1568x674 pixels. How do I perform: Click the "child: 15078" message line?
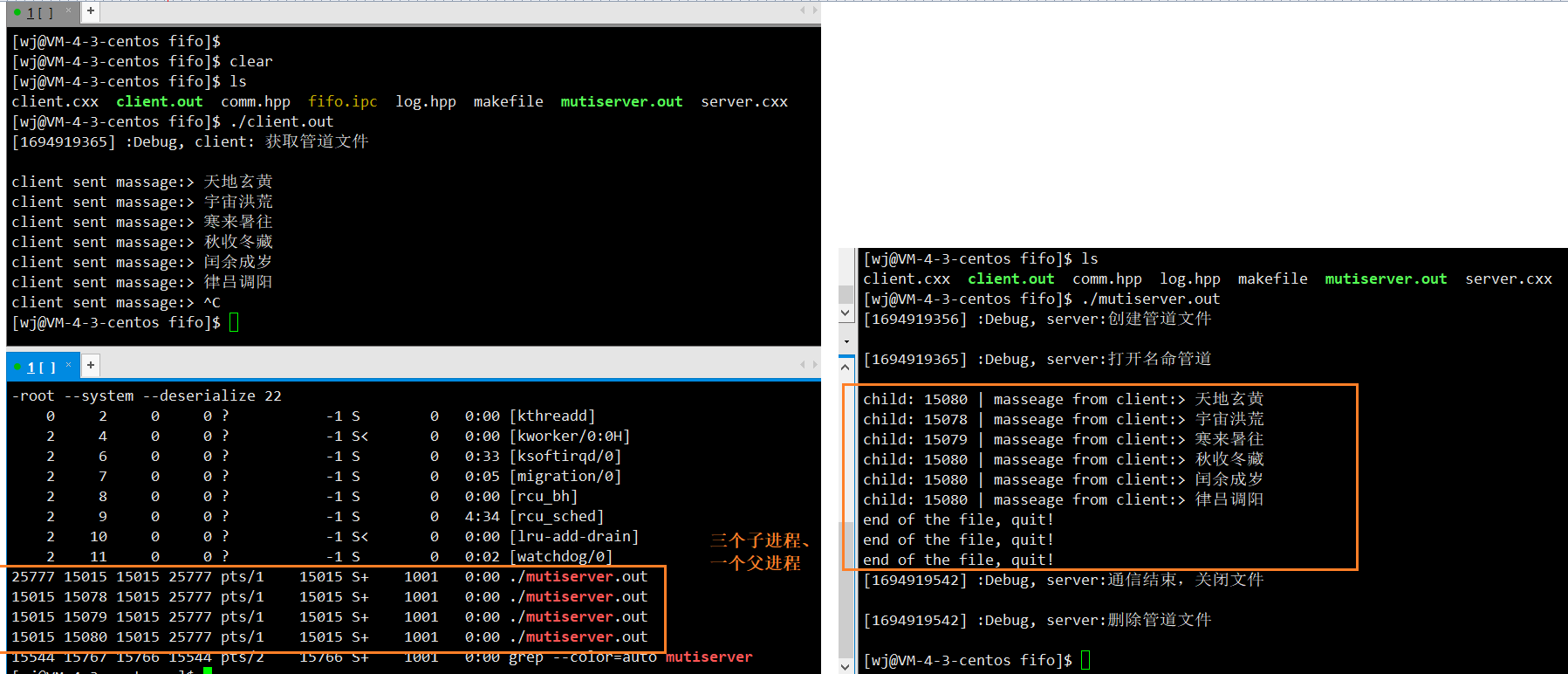pos(1064,419)
